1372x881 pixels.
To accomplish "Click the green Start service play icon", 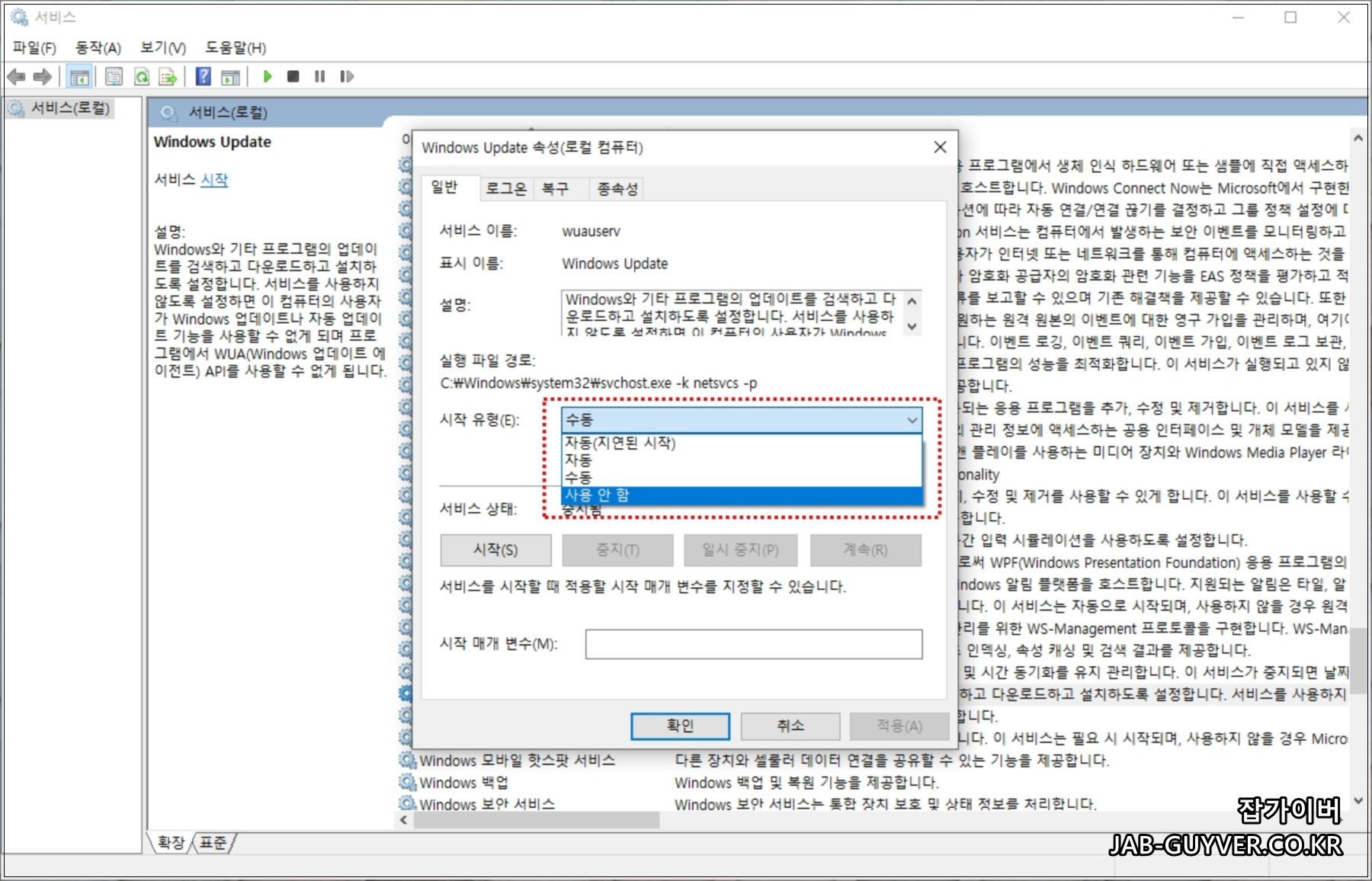I will tap(268, 76).
